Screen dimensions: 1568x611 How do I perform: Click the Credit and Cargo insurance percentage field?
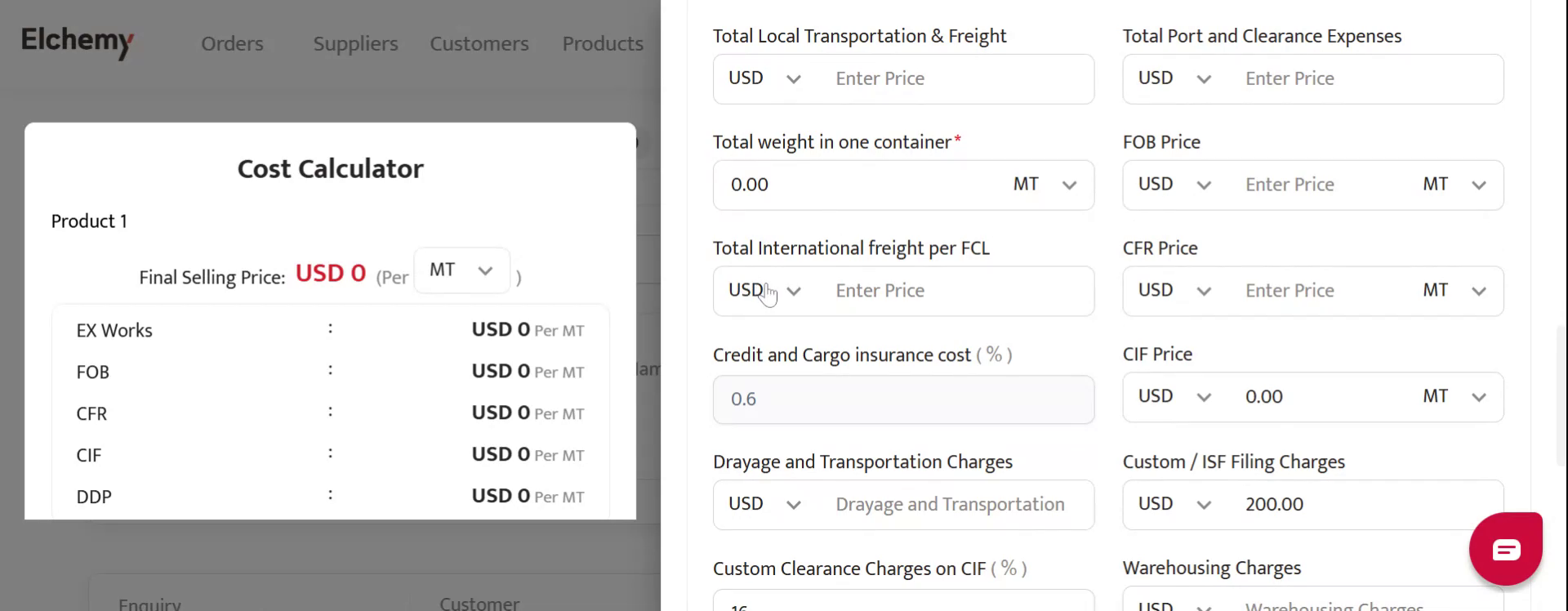(x=903, y=399)
